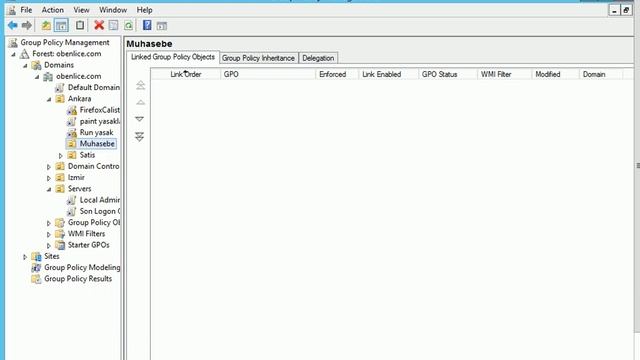The image size is (640, 360).
Task: Click the Show/Hide Action Pane icon
Action: (162, 26)
